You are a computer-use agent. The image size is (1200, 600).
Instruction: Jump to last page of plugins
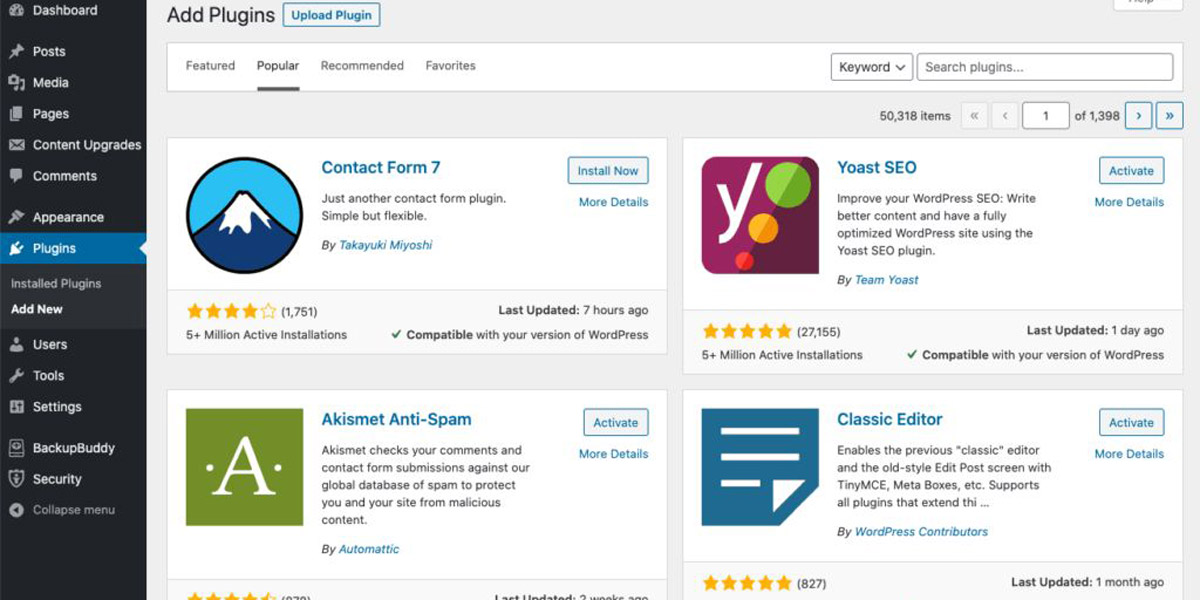1170,116
